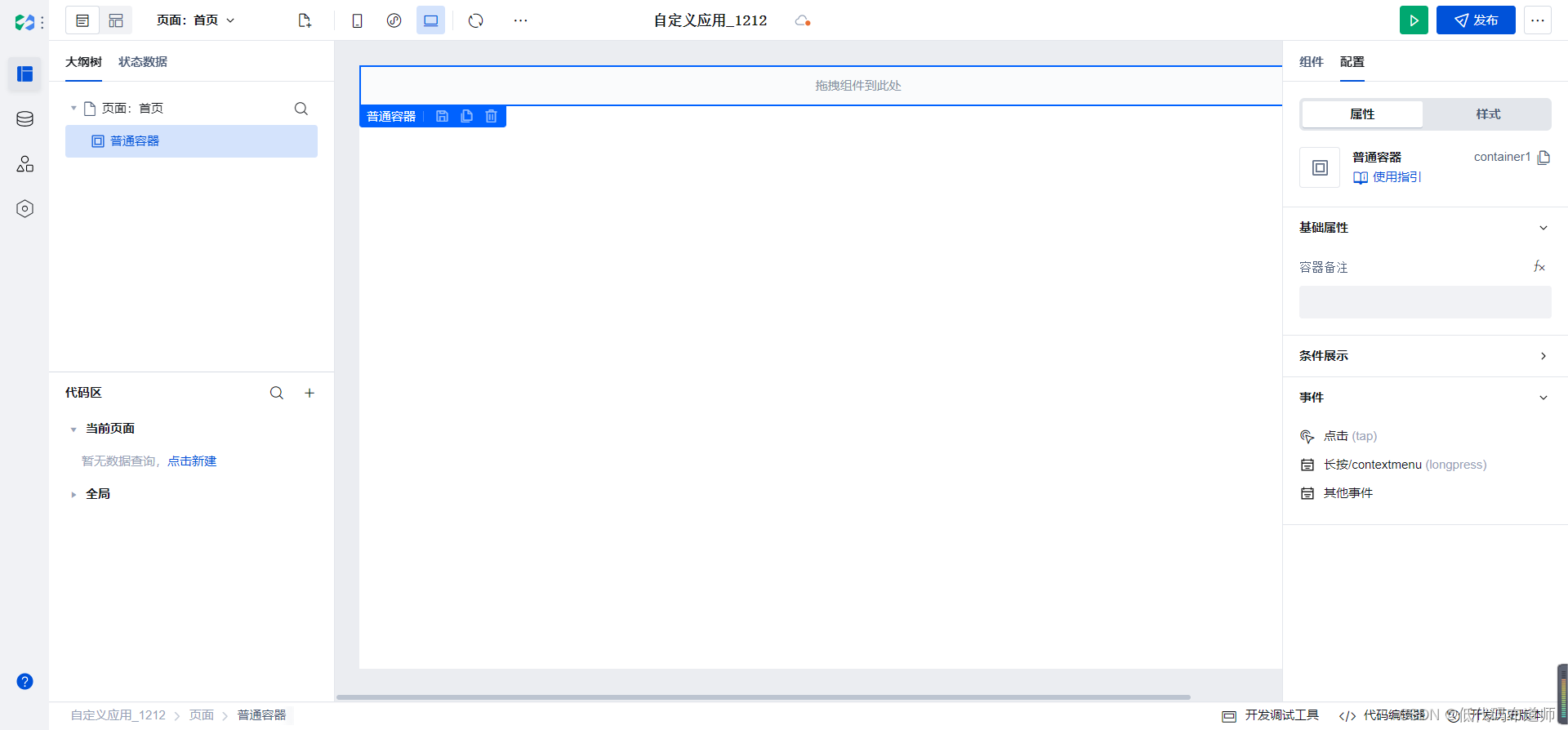This screenshot has width=1568, height=730.
Task: Switch to the 配置 tab
Action: click(x=1352, y=62)
